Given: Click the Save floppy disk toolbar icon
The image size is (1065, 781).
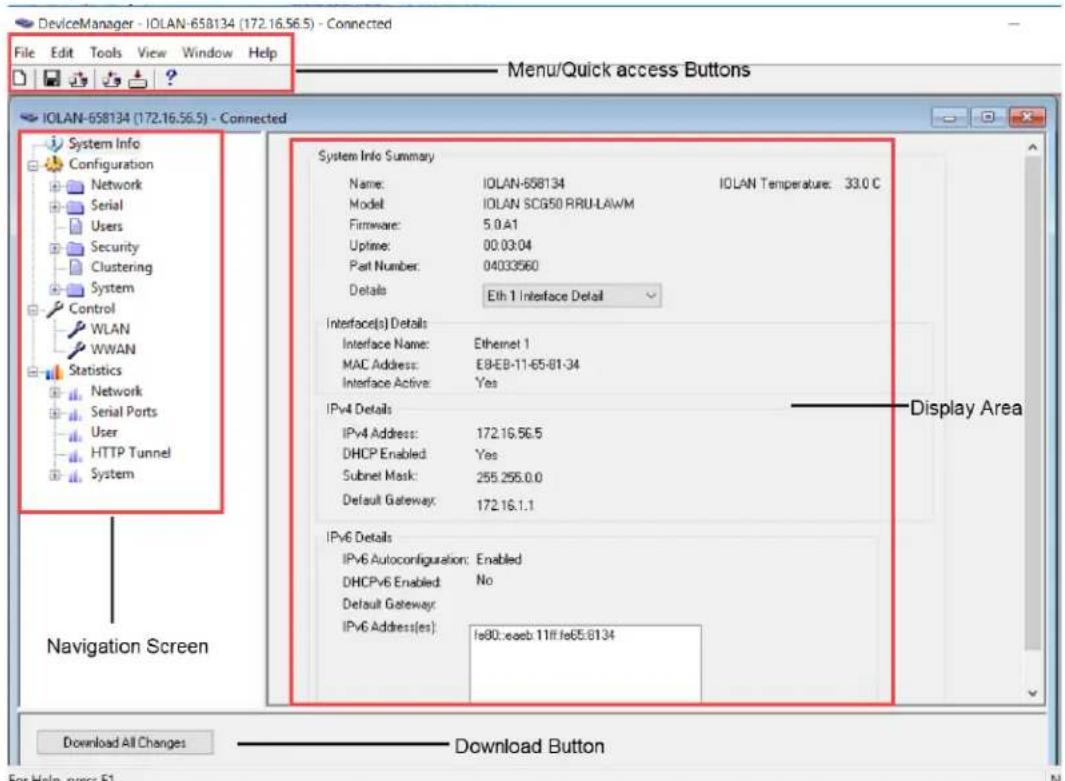Looking at the screenshot, I should pyautogui.click(x=52, y=79).
